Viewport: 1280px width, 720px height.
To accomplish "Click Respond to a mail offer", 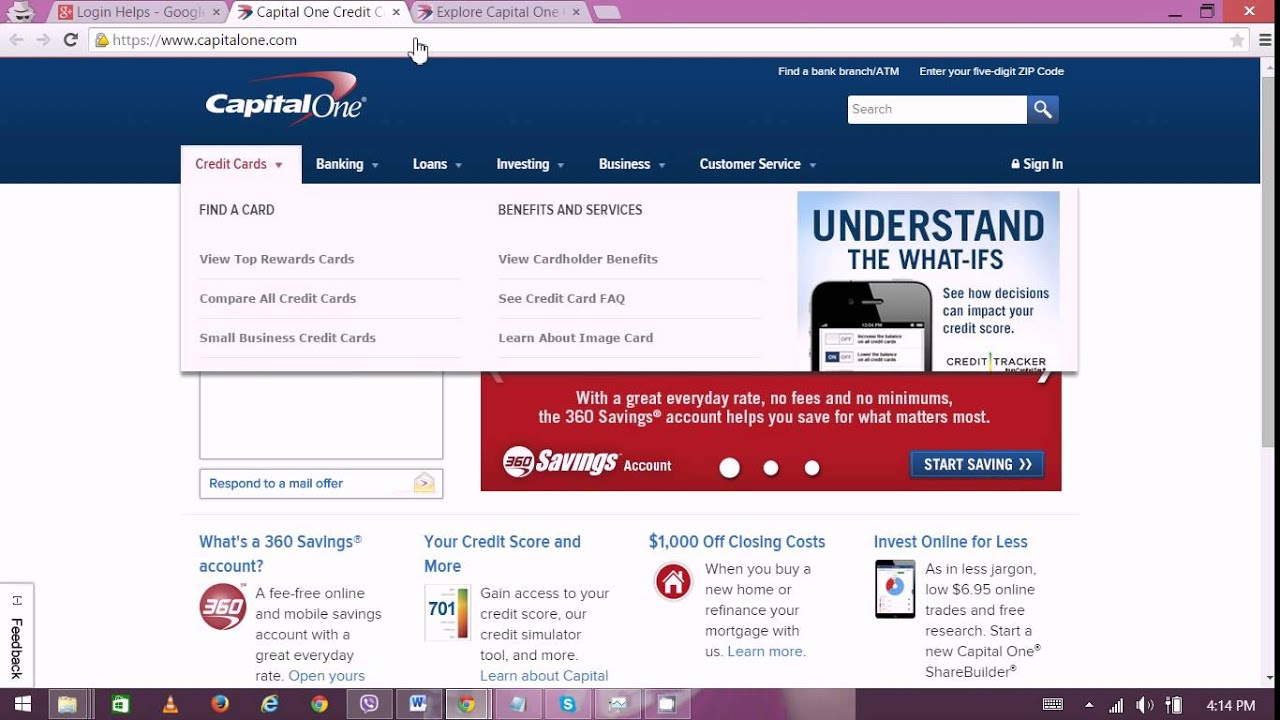I will click(x=321, y=483).
